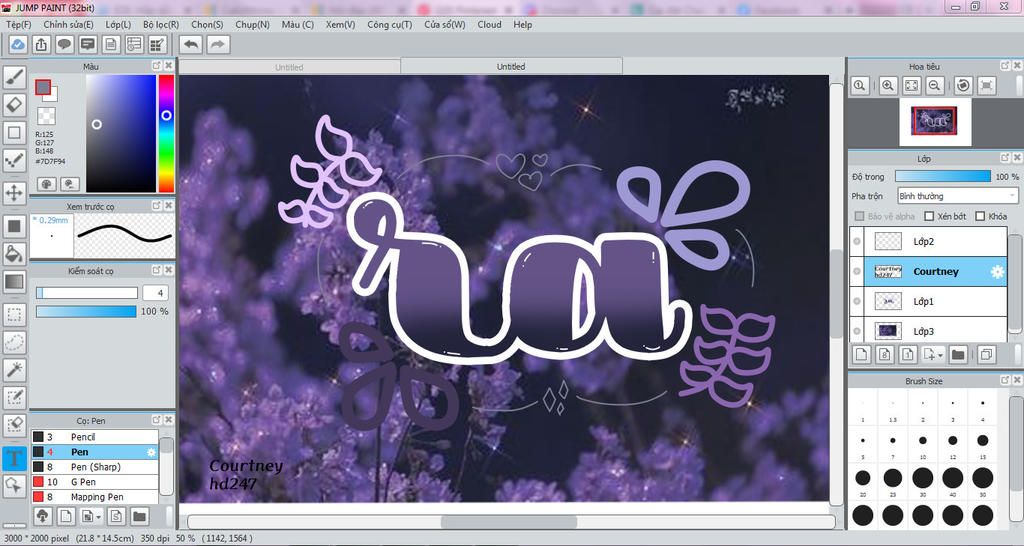Image resolution: width=1024 pixels, height=546 pixels.
Task: Select the Magic Wand tool
Action: (14, 370)
